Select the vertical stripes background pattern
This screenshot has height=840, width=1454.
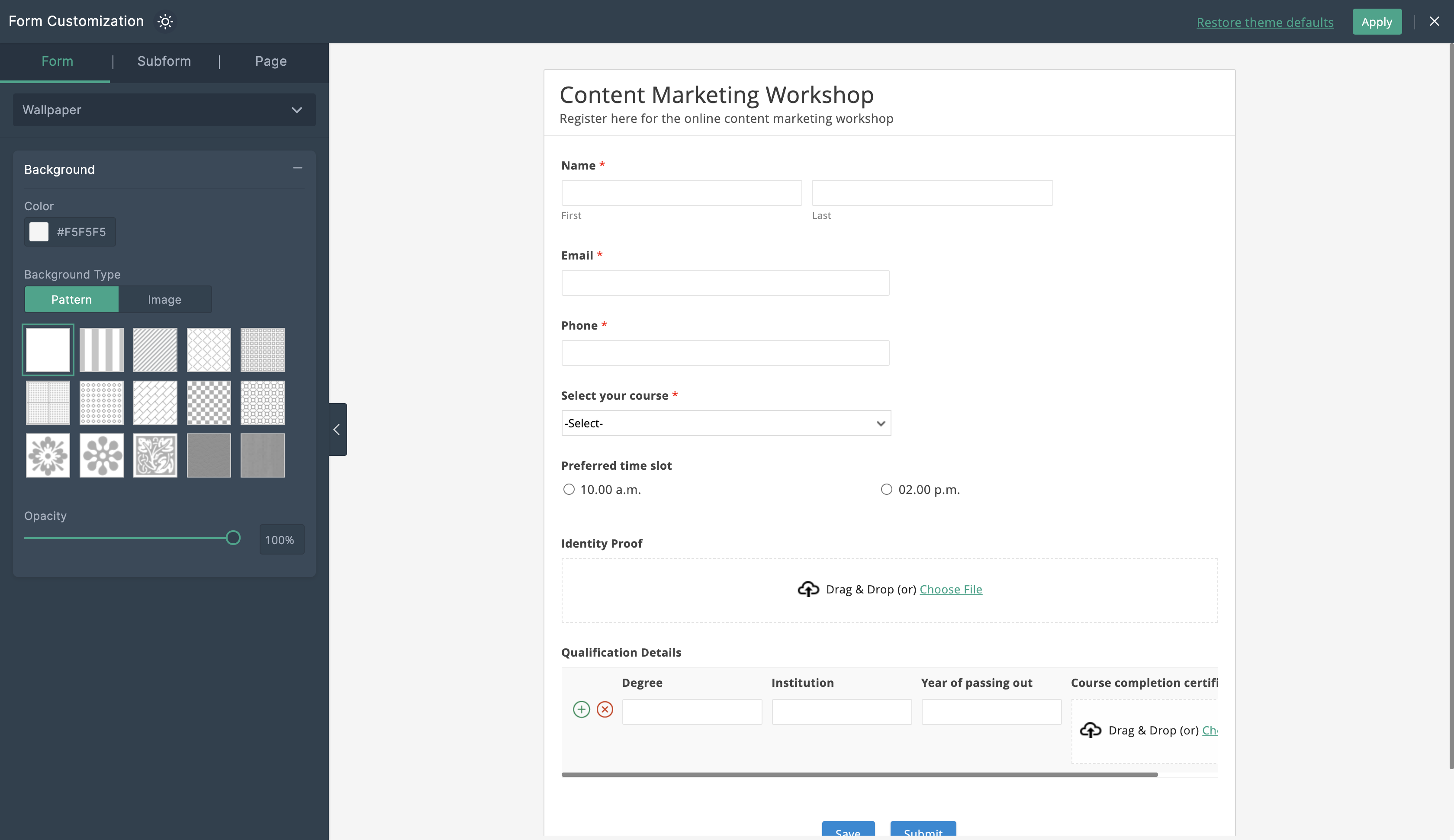[x=101, y=349]
